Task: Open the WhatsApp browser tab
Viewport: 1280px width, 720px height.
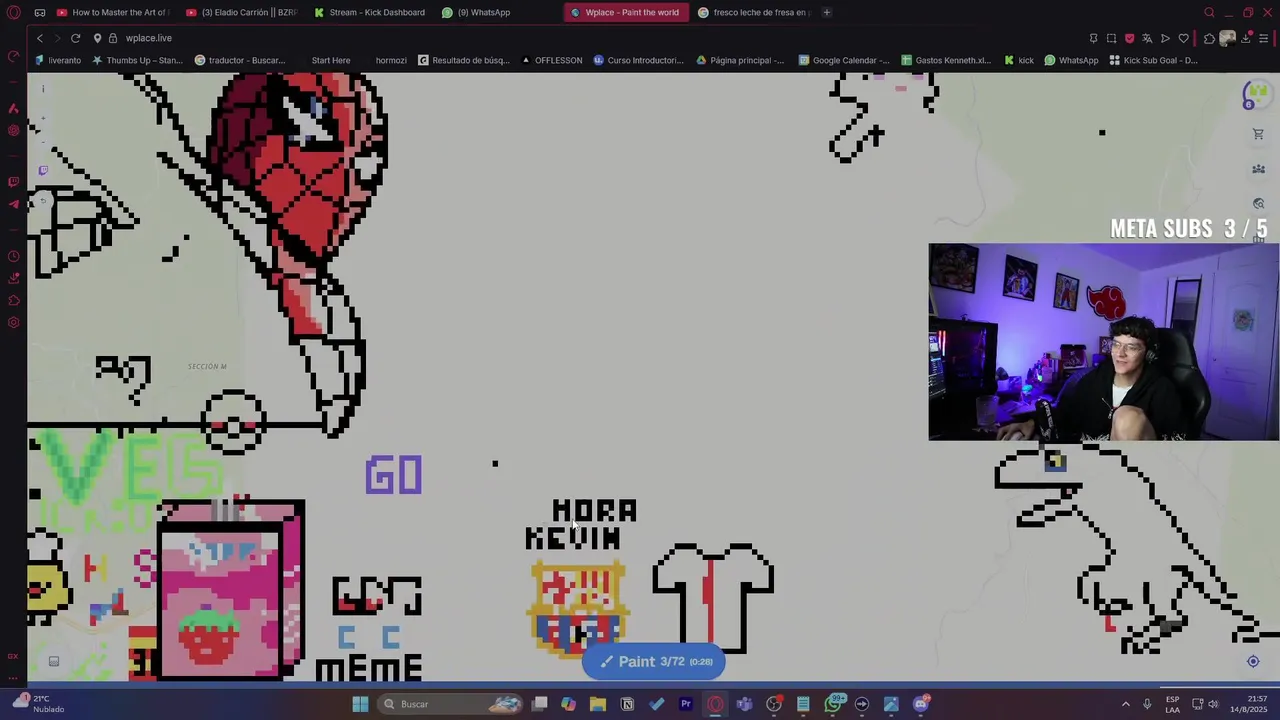Action: click(x=497, y=12)
